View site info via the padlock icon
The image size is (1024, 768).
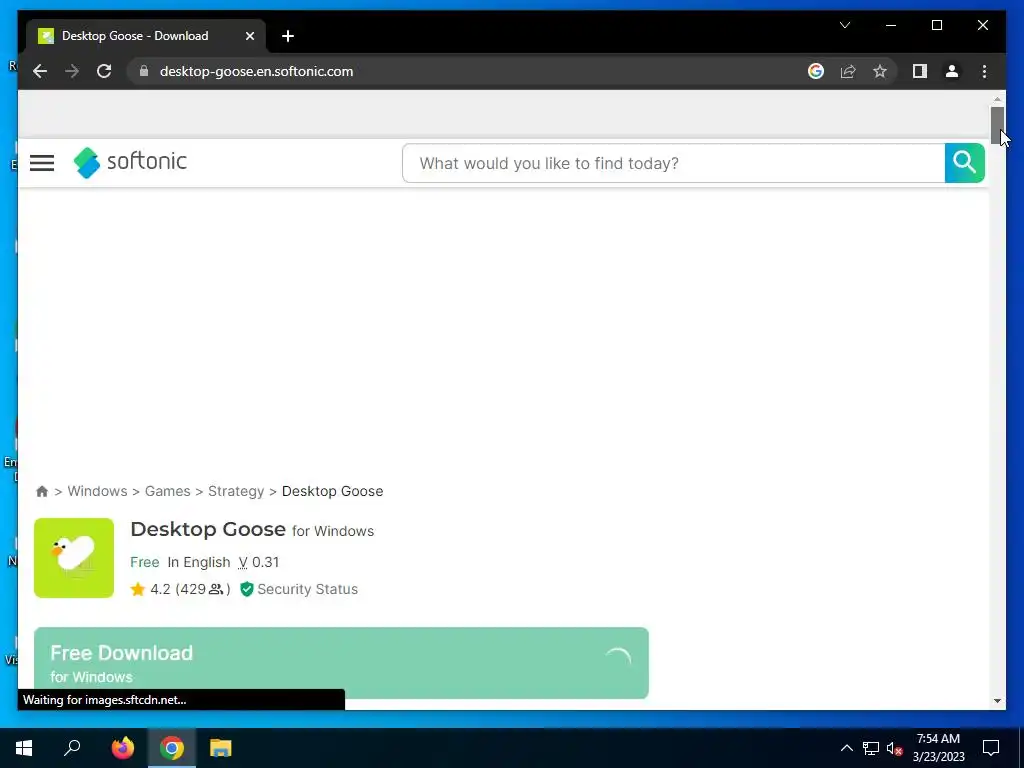click(x=144, y=71)
